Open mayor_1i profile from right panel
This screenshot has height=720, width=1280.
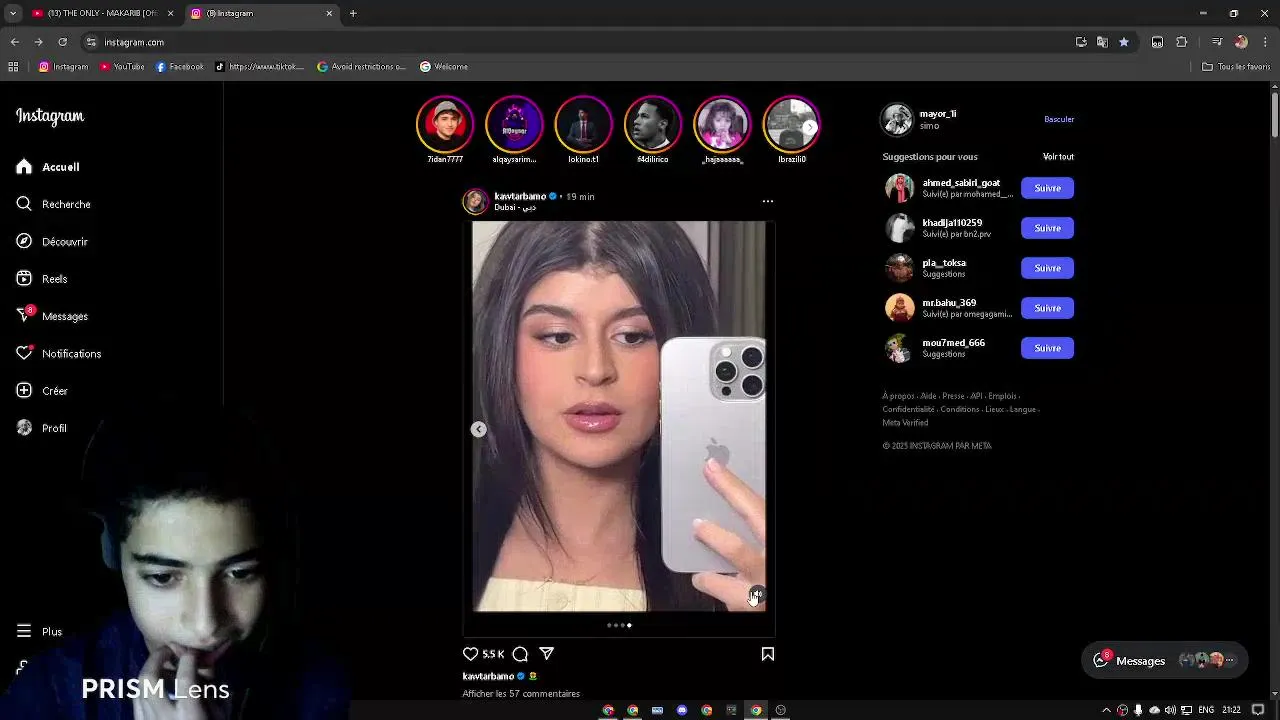(x=938, y=114)
